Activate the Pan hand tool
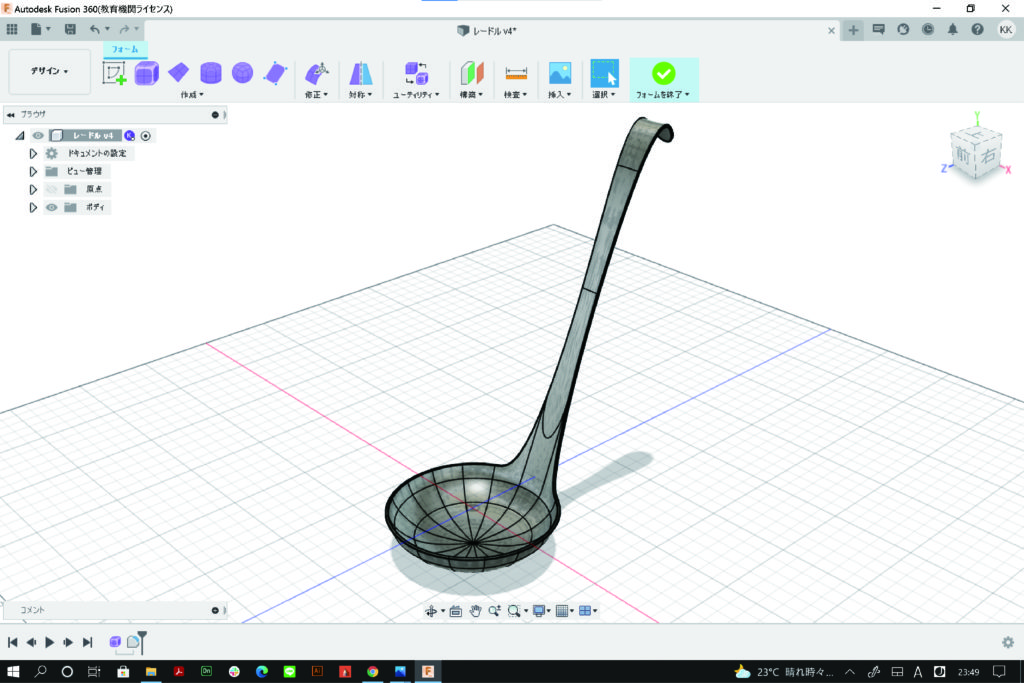 476,611
